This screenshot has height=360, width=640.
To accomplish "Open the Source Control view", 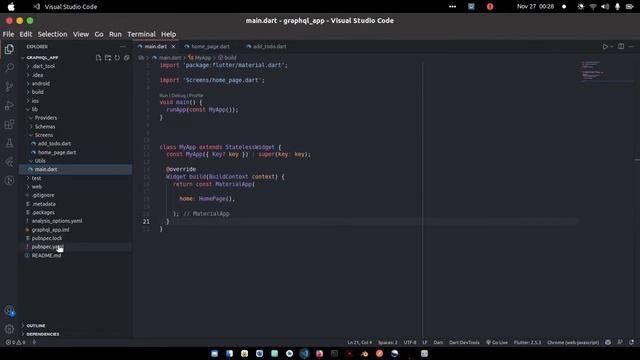I will point(9,86).
